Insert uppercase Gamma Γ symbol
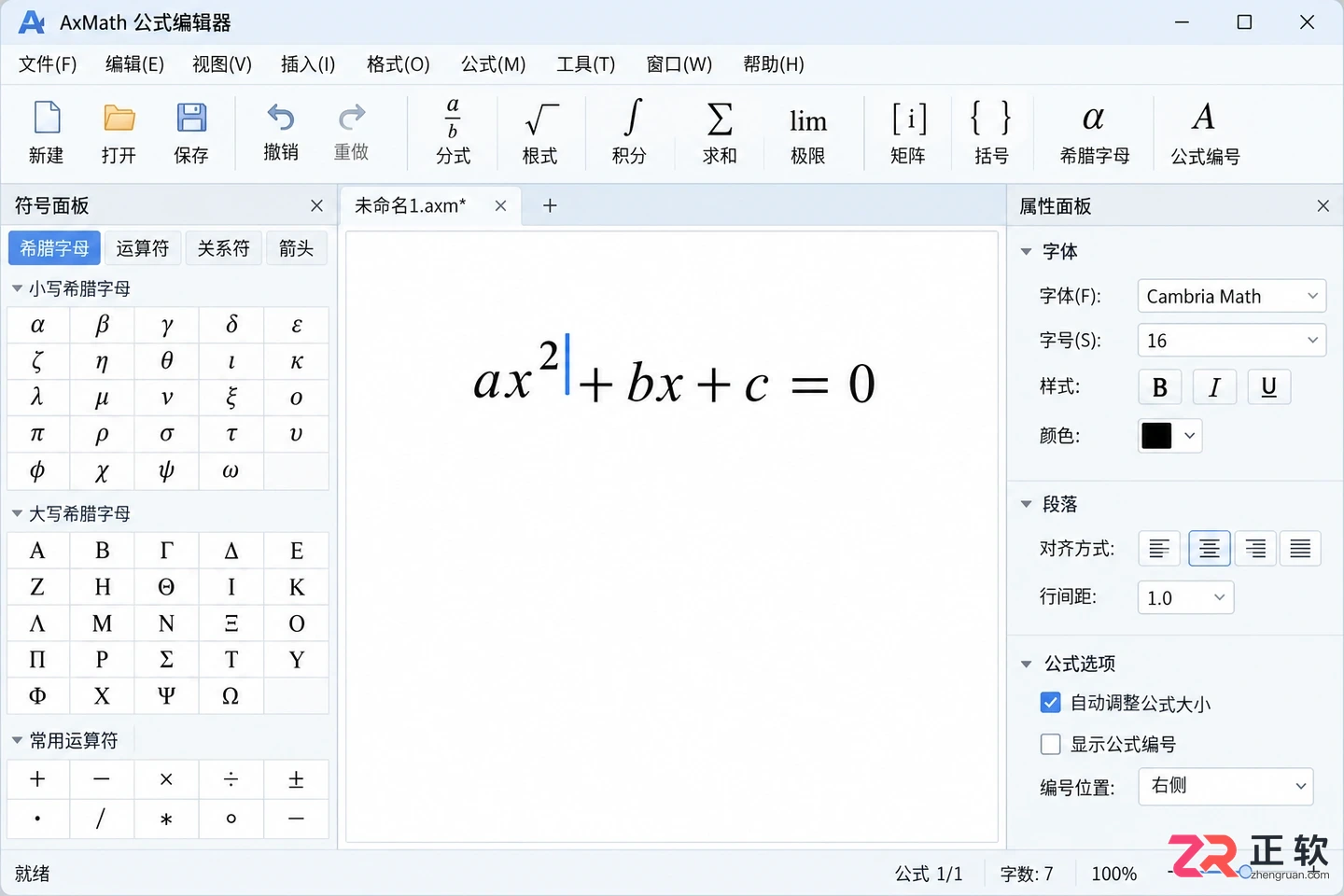Viewport: 1344px width, 896px height. (x=166, y=551)
